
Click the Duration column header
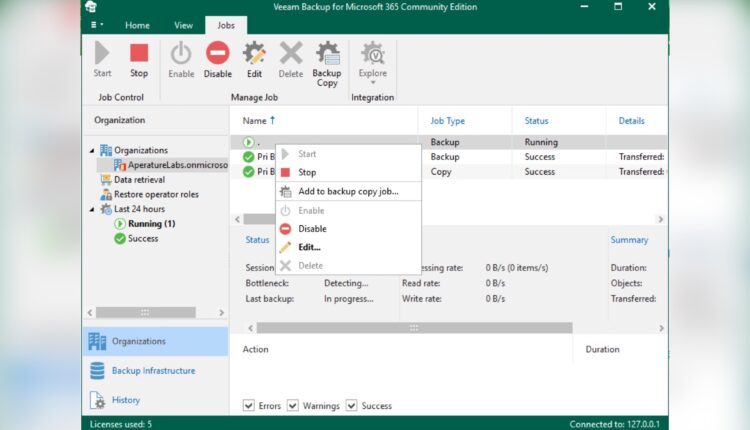pyautogui.click(x=602, y=349)
